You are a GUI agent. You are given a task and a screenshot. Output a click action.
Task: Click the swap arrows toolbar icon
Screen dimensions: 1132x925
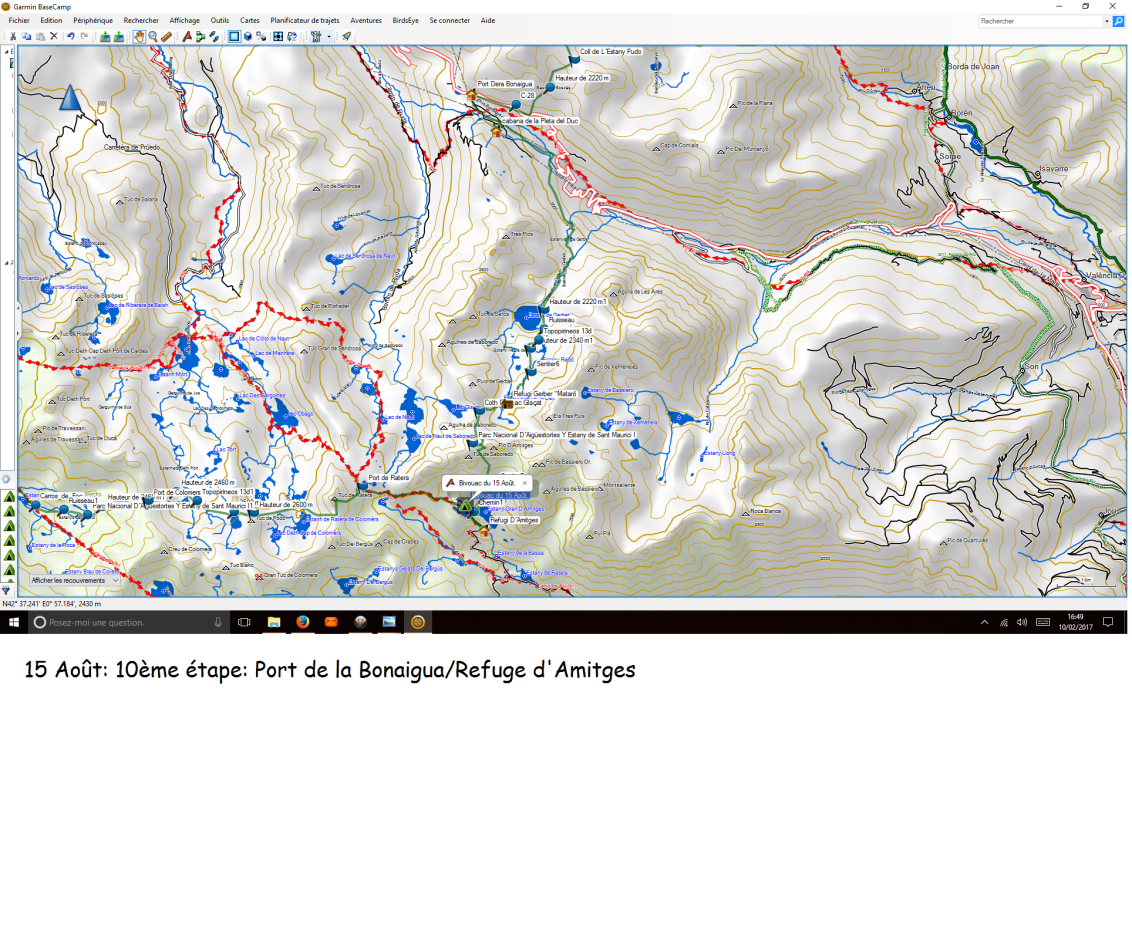click(292, 36)
